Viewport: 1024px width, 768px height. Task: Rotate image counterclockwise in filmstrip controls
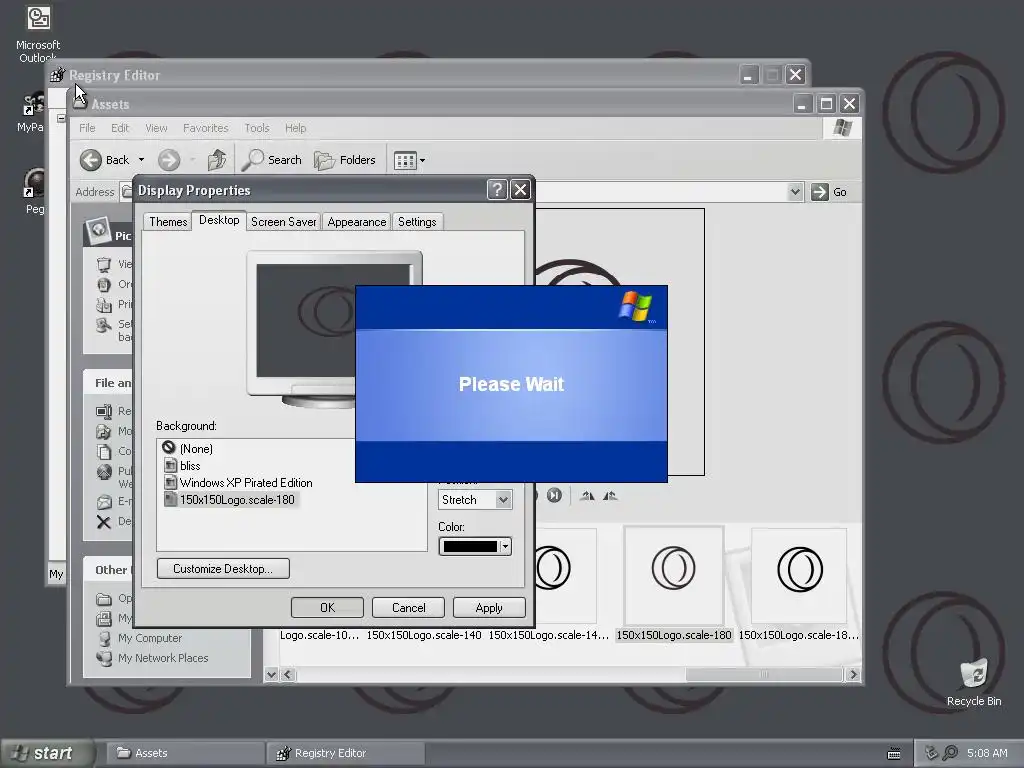tap(610, 496)
